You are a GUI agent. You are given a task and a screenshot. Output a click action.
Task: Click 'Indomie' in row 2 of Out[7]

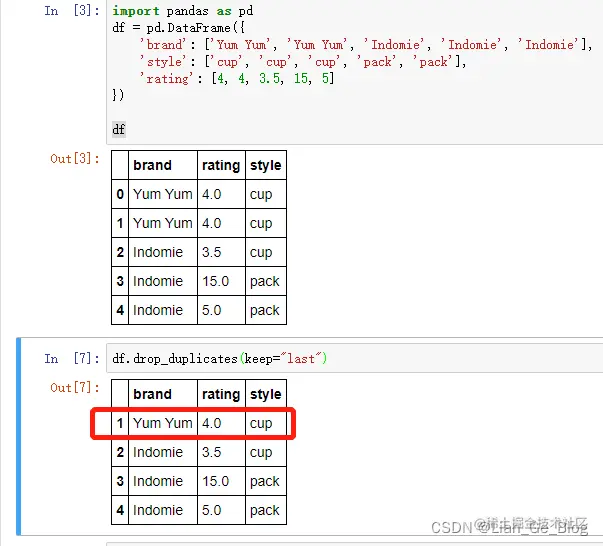[158, 452]
